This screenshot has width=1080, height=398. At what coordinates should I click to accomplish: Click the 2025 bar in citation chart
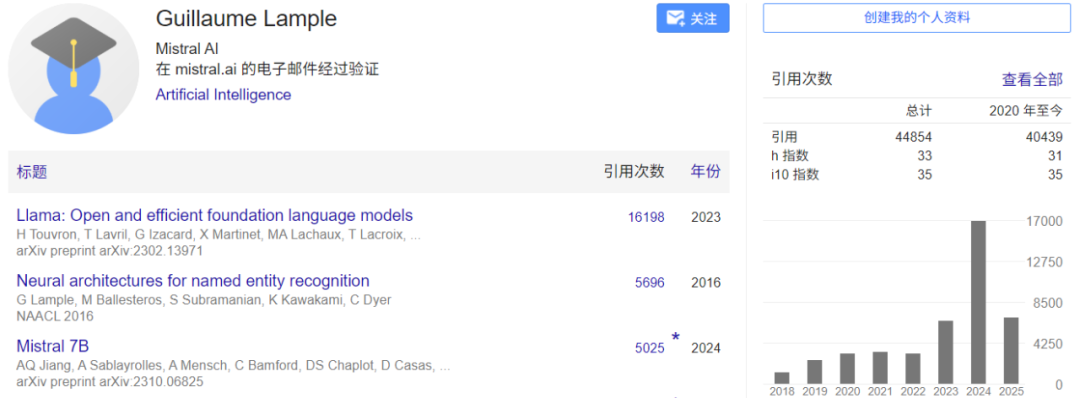point(1010,350)
